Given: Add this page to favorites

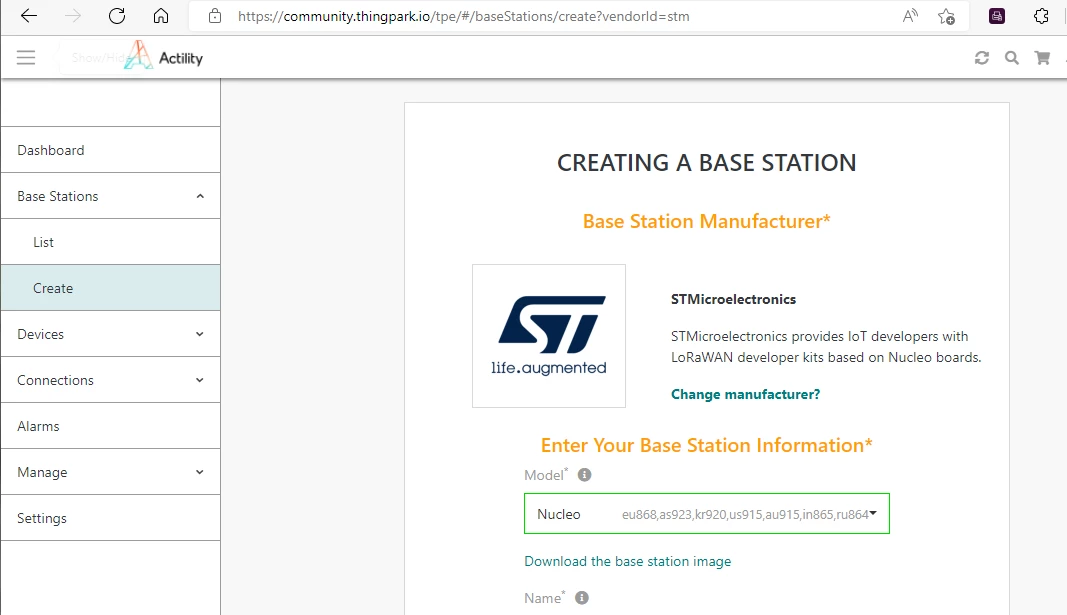Looking at the screenshot, I should [x=946, y=16].
